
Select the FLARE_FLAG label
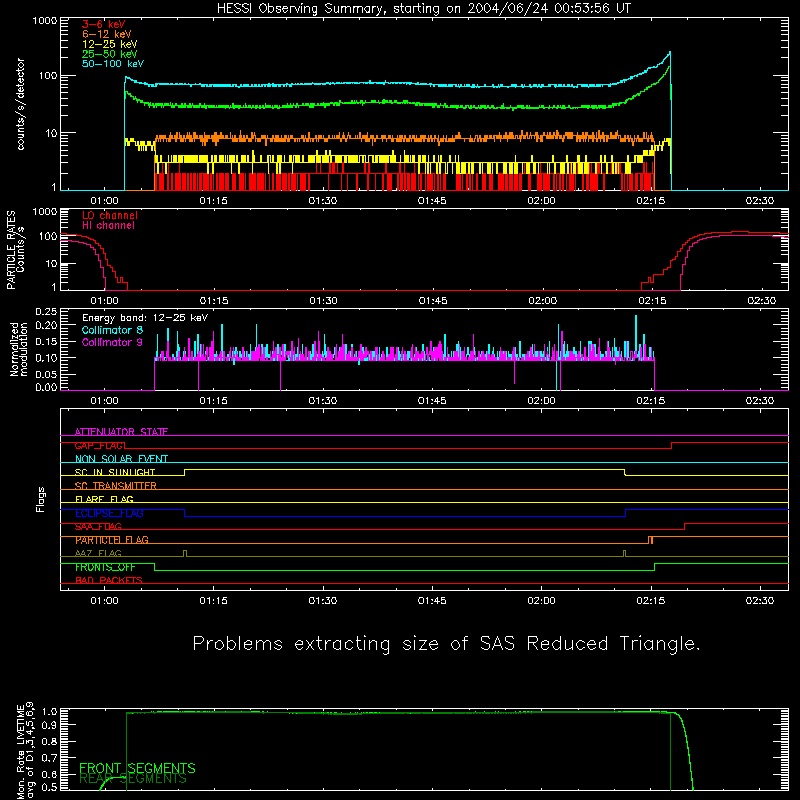104,499
